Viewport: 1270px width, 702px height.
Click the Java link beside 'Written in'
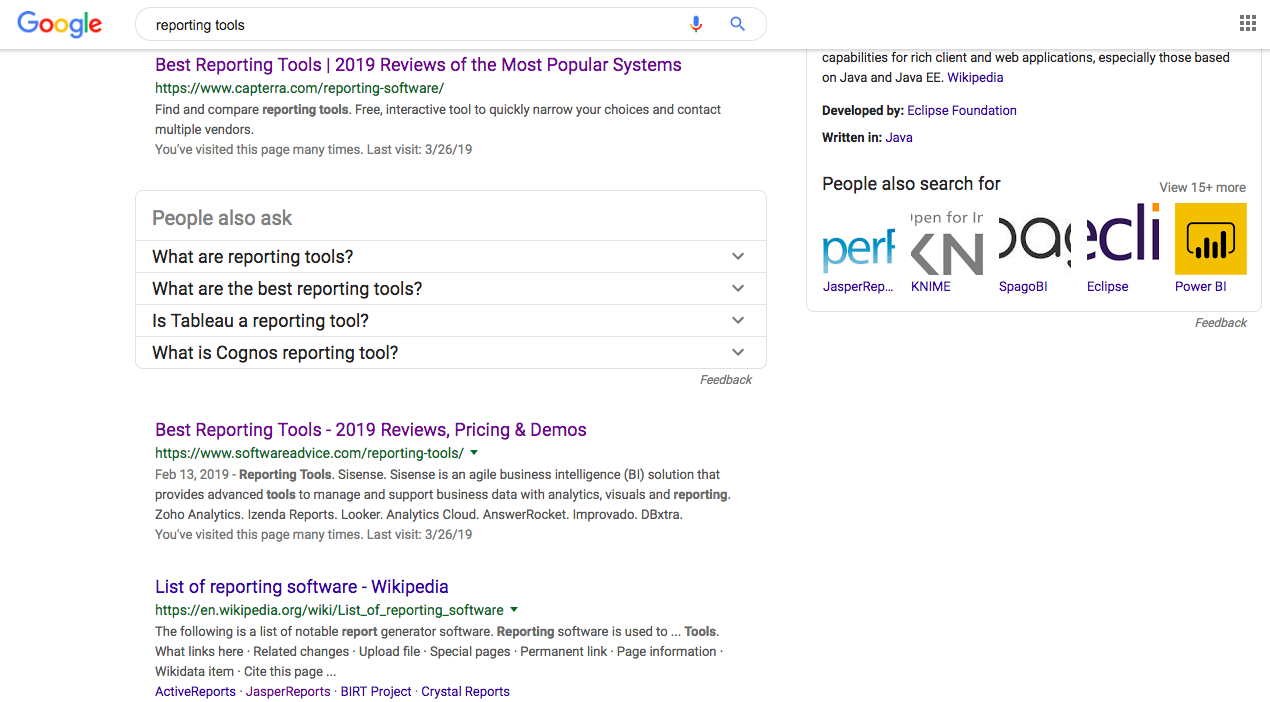[x=899, y=138]
